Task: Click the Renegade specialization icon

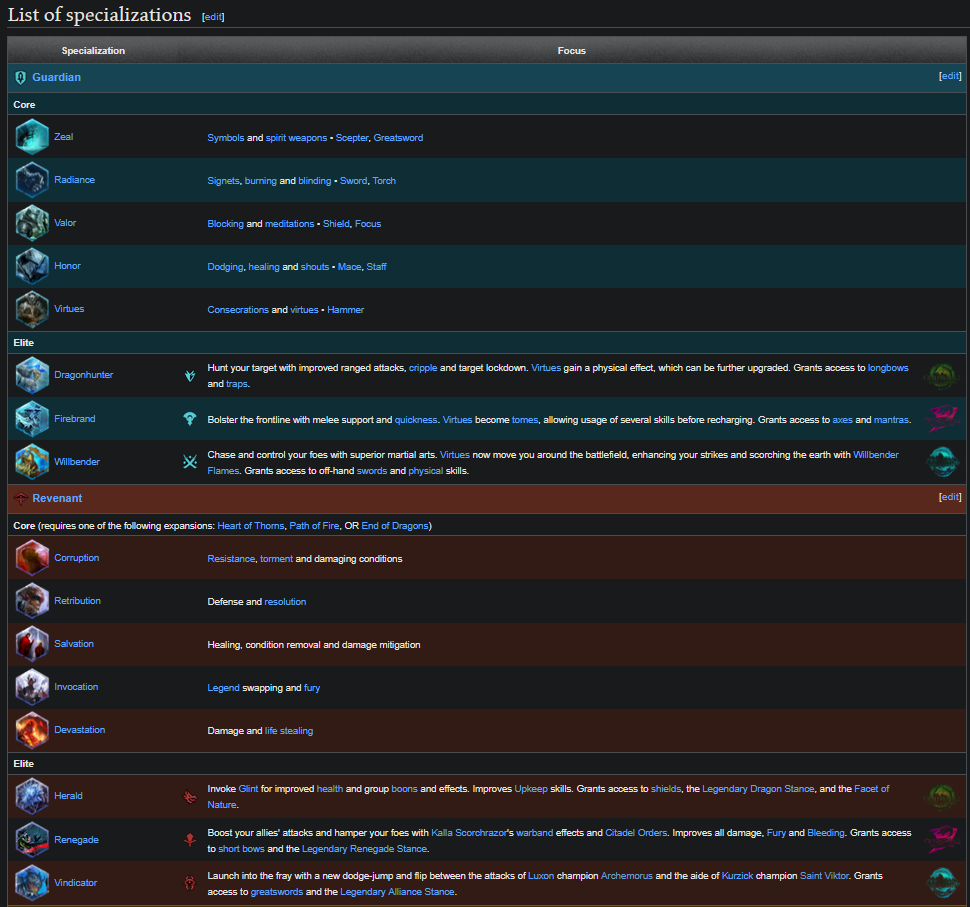Action: 32,840
